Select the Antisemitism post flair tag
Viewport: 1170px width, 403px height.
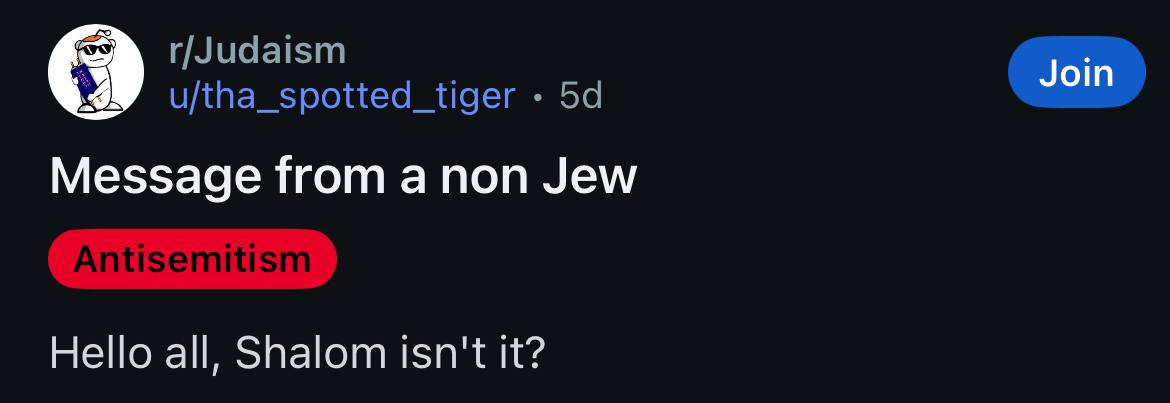click(x=192, y=259)
